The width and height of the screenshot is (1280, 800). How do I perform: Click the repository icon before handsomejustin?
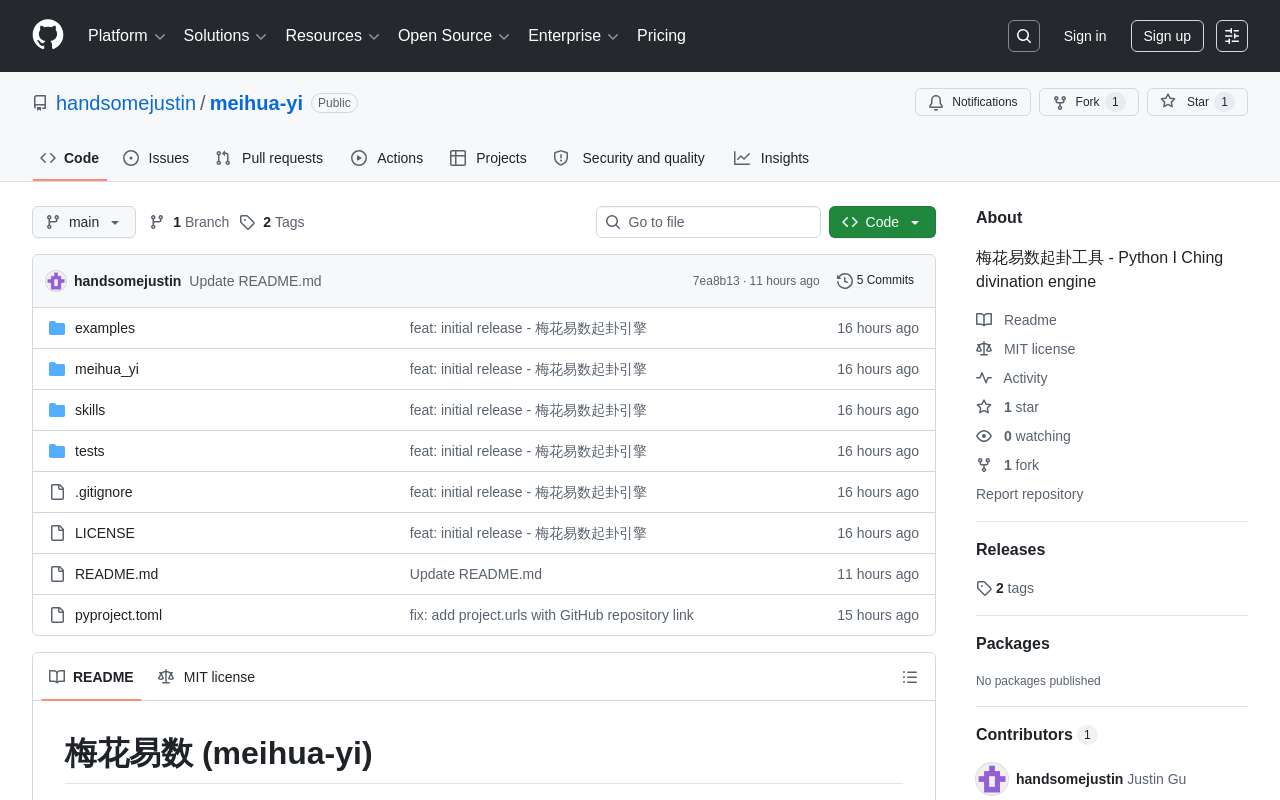40,103
